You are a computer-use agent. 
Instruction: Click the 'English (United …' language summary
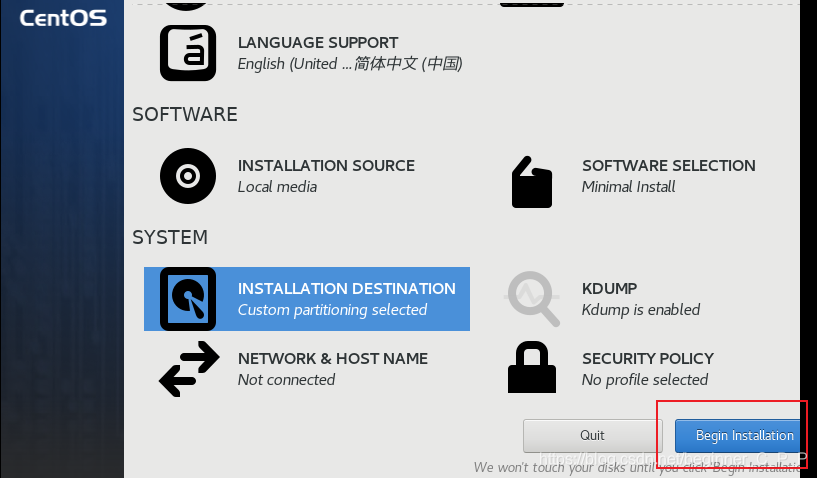click(350, 64)
